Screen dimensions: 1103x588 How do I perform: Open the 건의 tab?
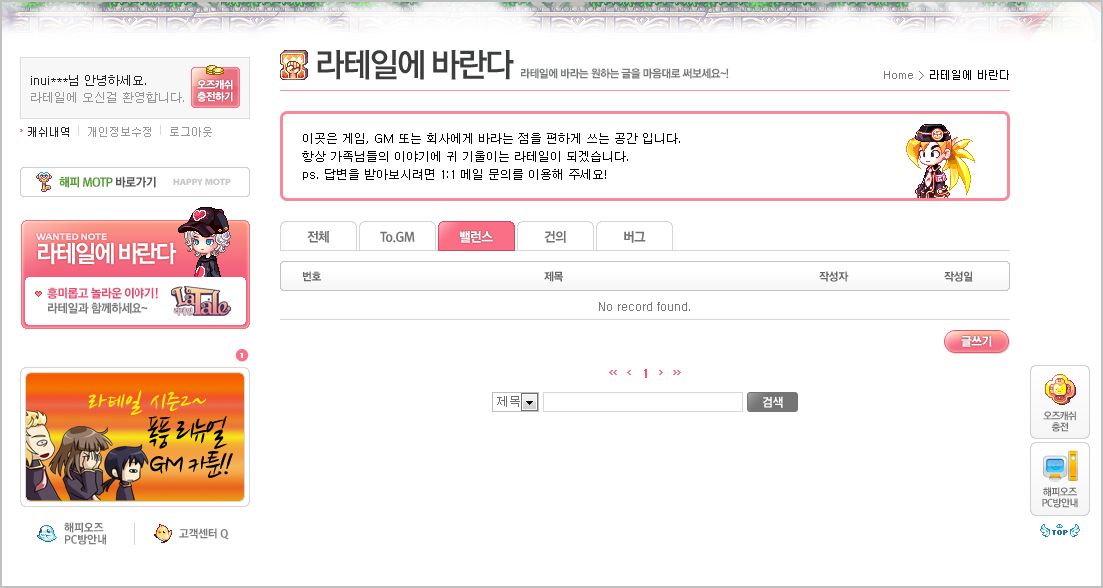[x=555, y=237]
